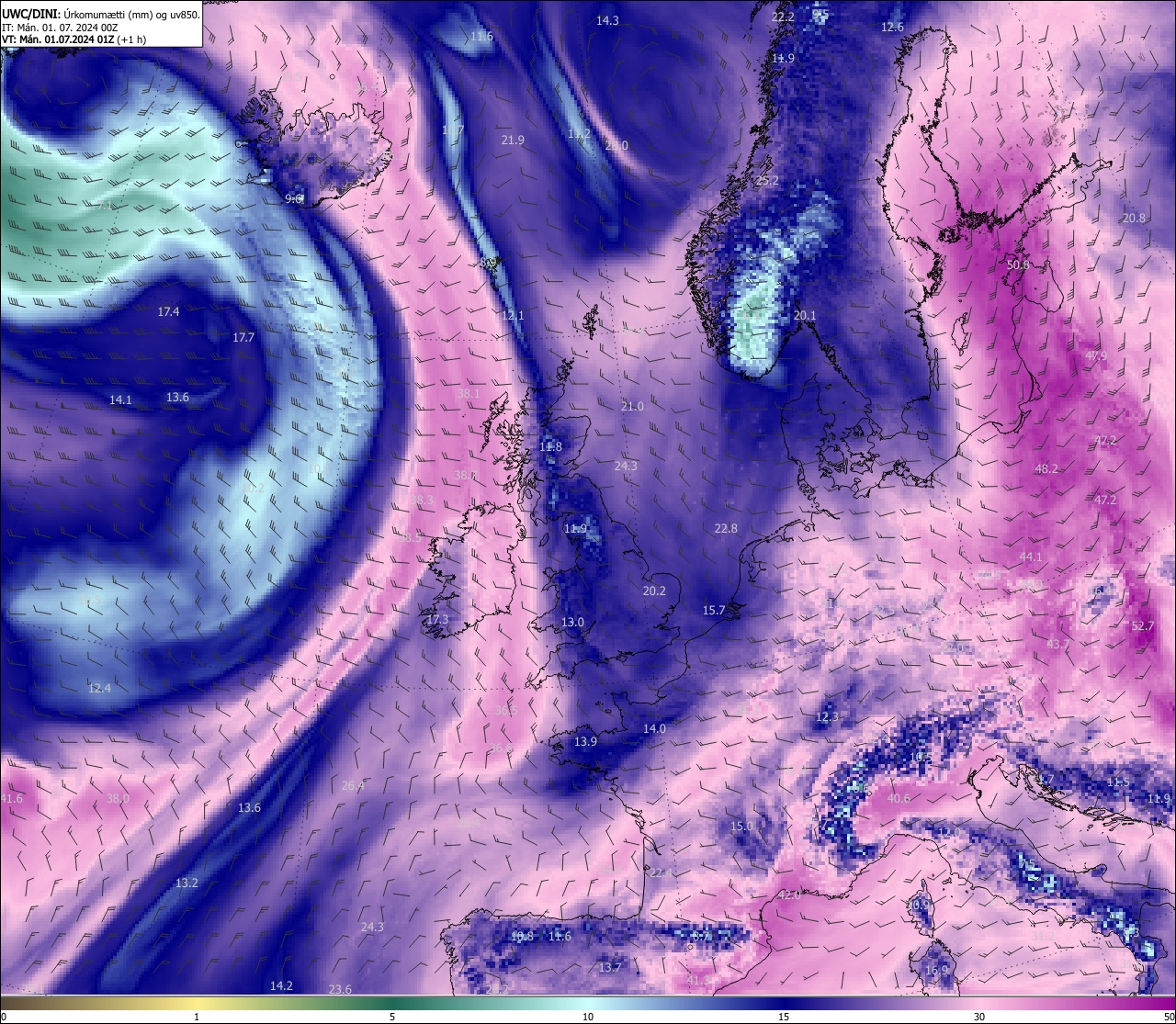Click the 13.9 value label
The width and height of the screenshot is (1176, 1024).
click(x=585, y=742)
